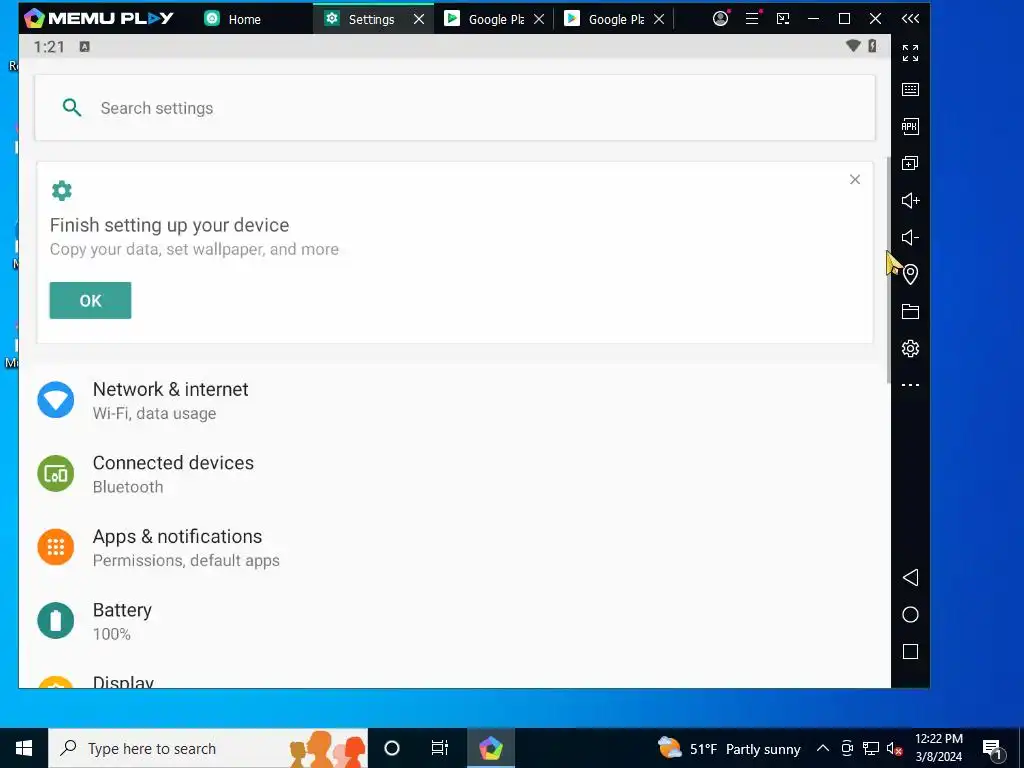Switch to the Home tab
Image resolution: width=1024 pixels, height=768 pixels.
click(233, 19)
